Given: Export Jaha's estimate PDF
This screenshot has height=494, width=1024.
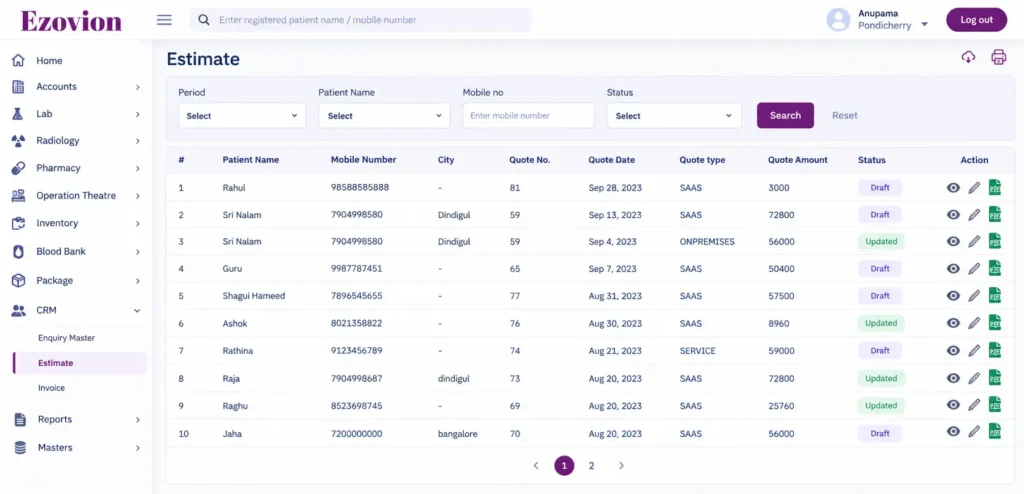Looking at the screenshot, I should coord(995,431).
